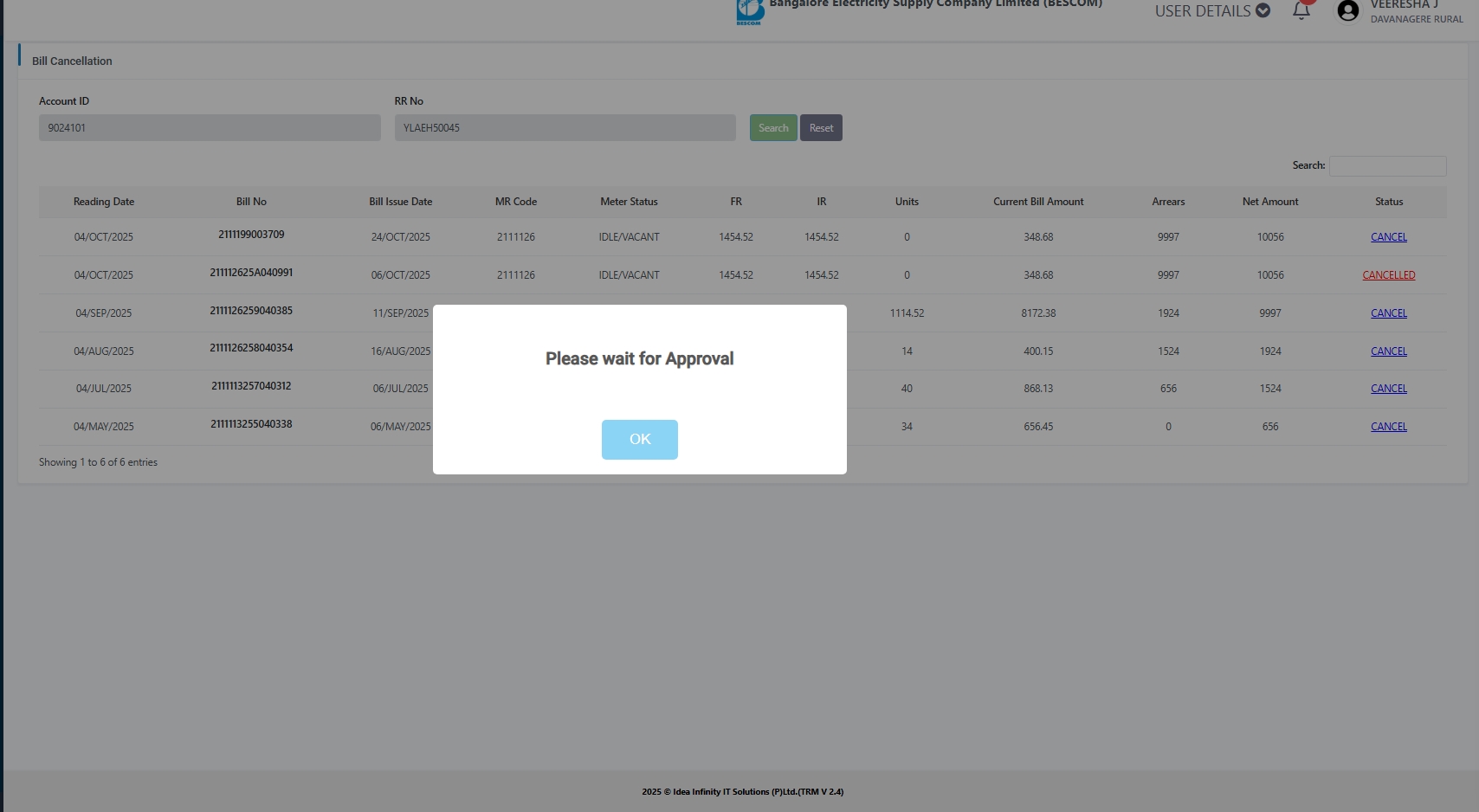Sort by Net Amount column header
Viewport: 1479px width, 812px height.
coord(1270,202)
